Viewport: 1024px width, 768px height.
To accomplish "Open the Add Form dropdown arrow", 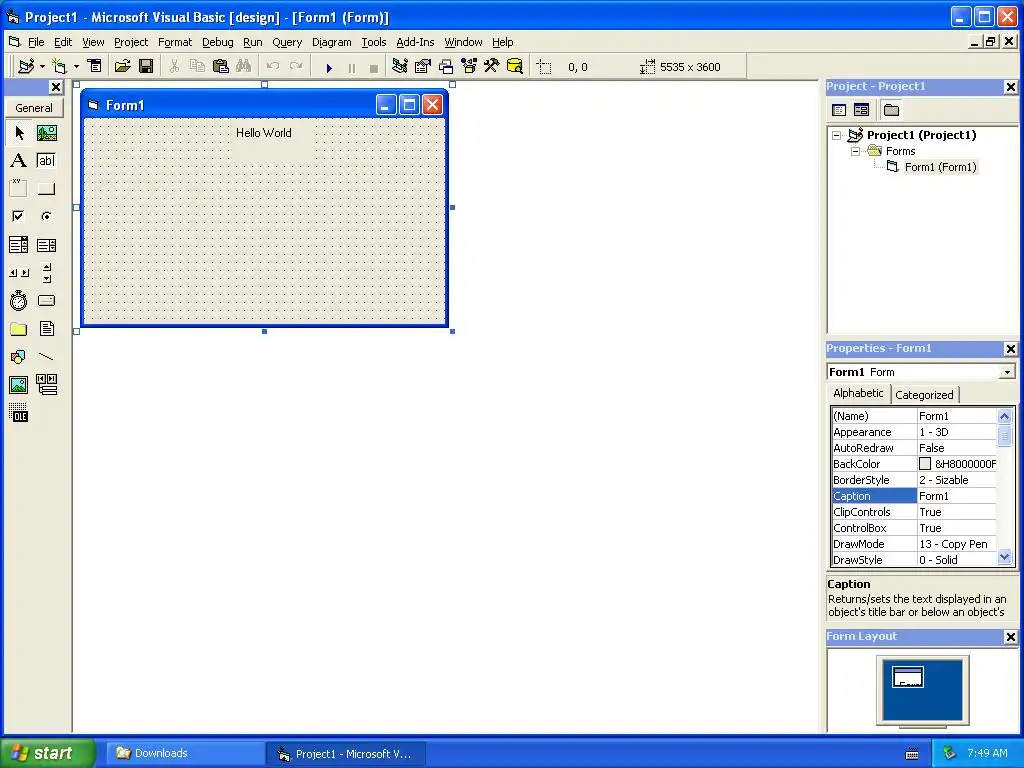I will [x=76, y=67].
